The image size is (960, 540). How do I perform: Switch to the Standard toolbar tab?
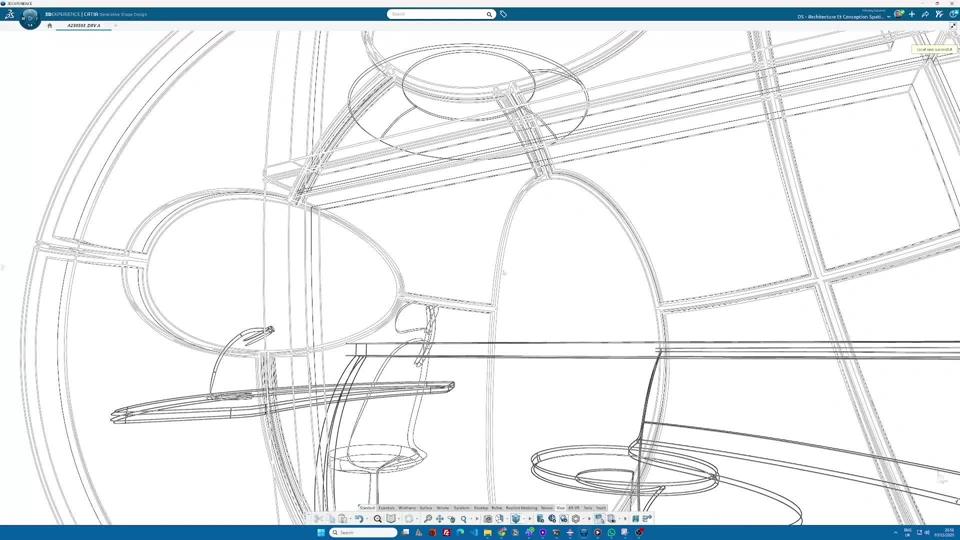(x=367, y=508)
